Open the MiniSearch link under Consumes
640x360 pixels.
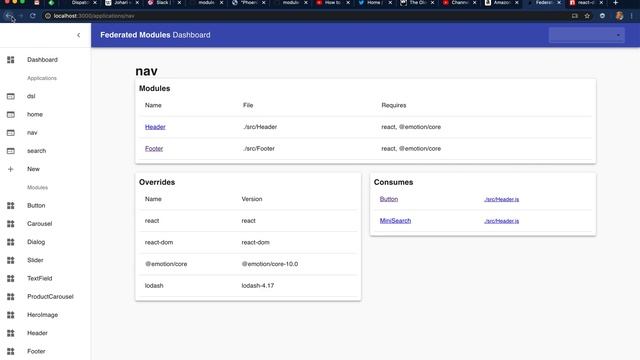(x=395, y=221)
